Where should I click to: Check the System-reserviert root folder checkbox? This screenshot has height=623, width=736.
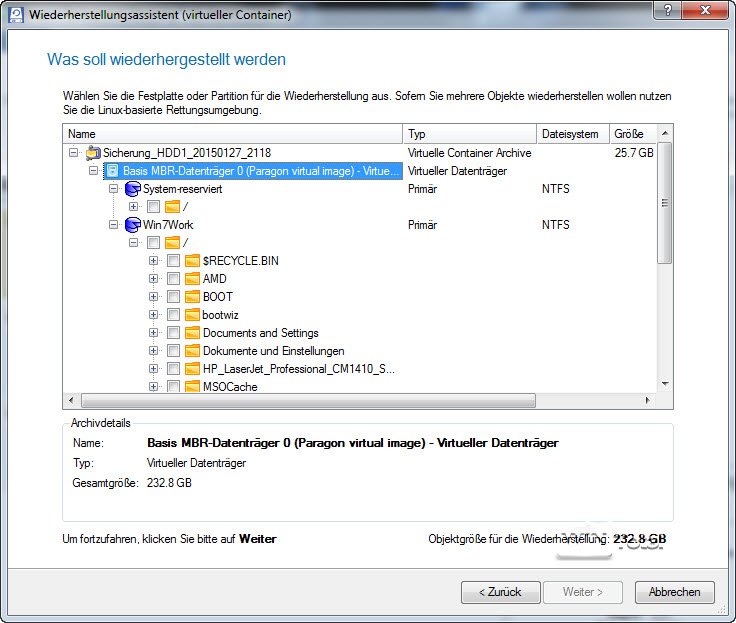tap(153, 207)
